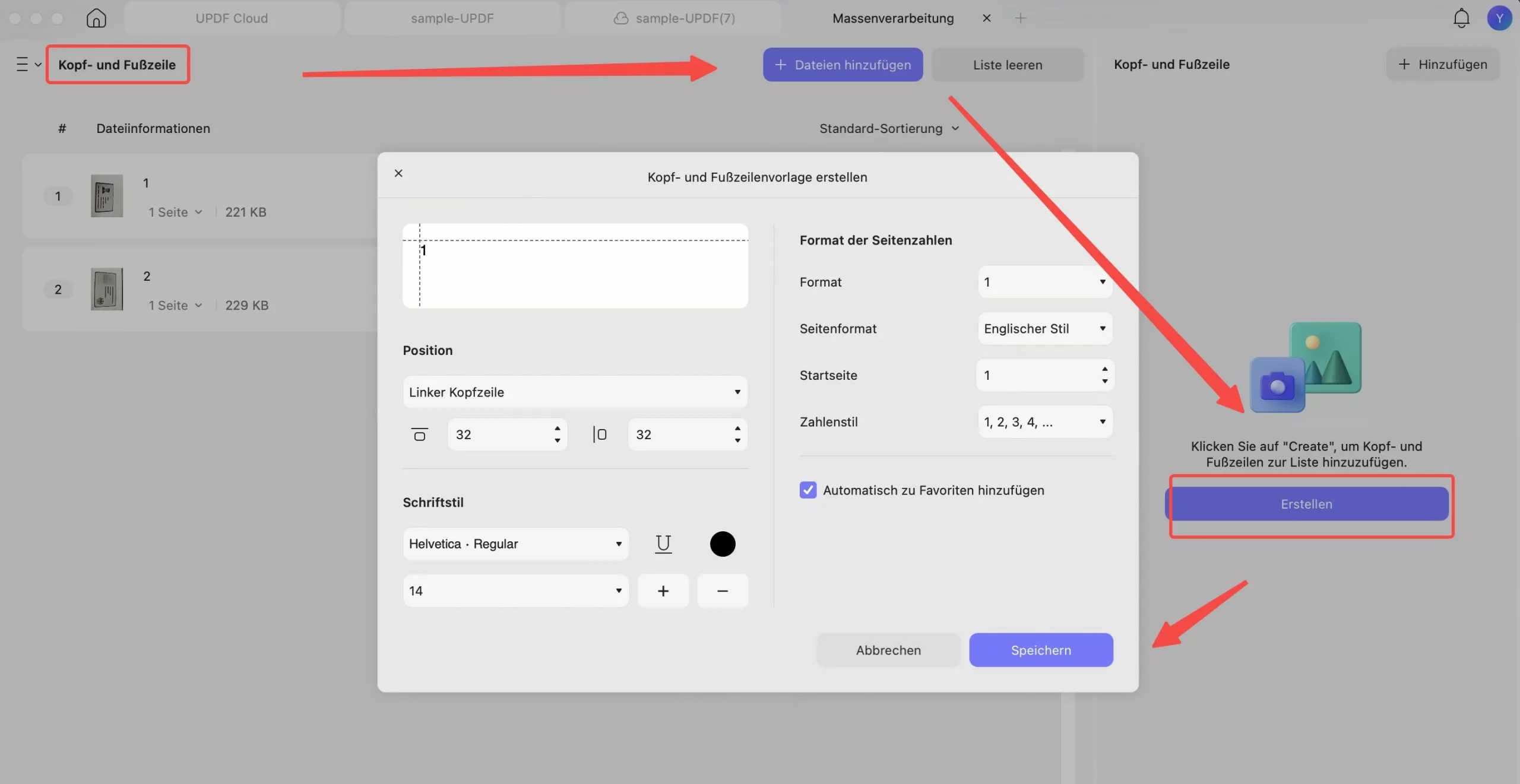Toggle underline font style
Image resolution: width=1520 pixels, height=784 pixels.
point(663,544)
